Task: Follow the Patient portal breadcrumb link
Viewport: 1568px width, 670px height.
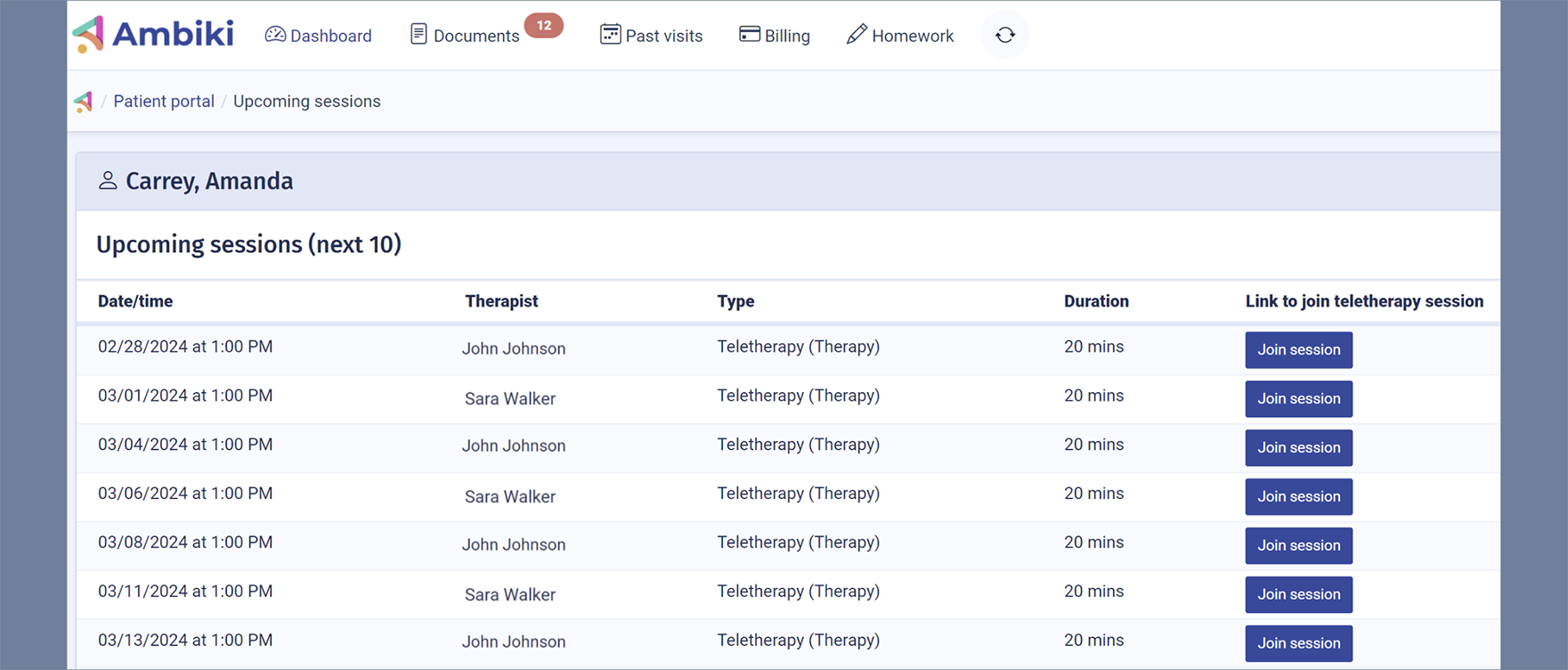Action: (x=164, y=102)
